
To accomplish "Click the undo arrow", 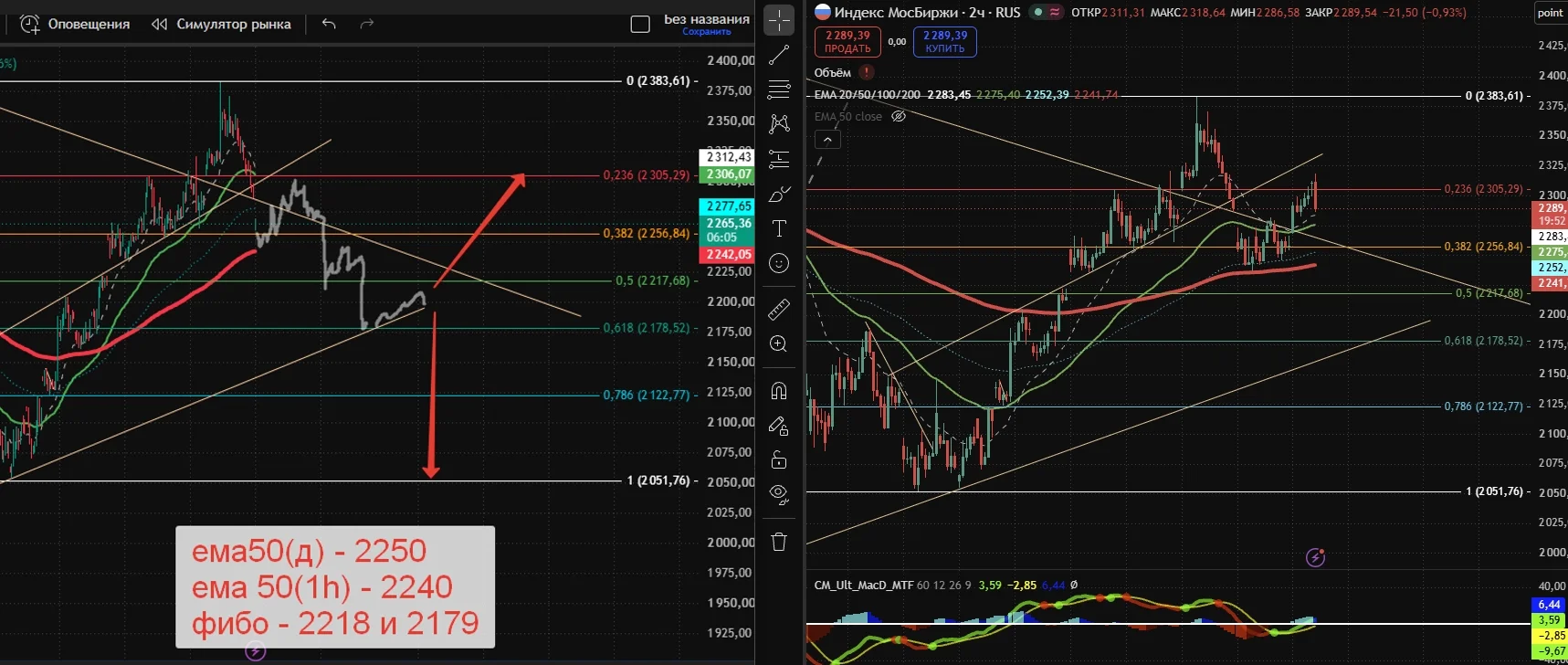I will click(x=329, y=24).
